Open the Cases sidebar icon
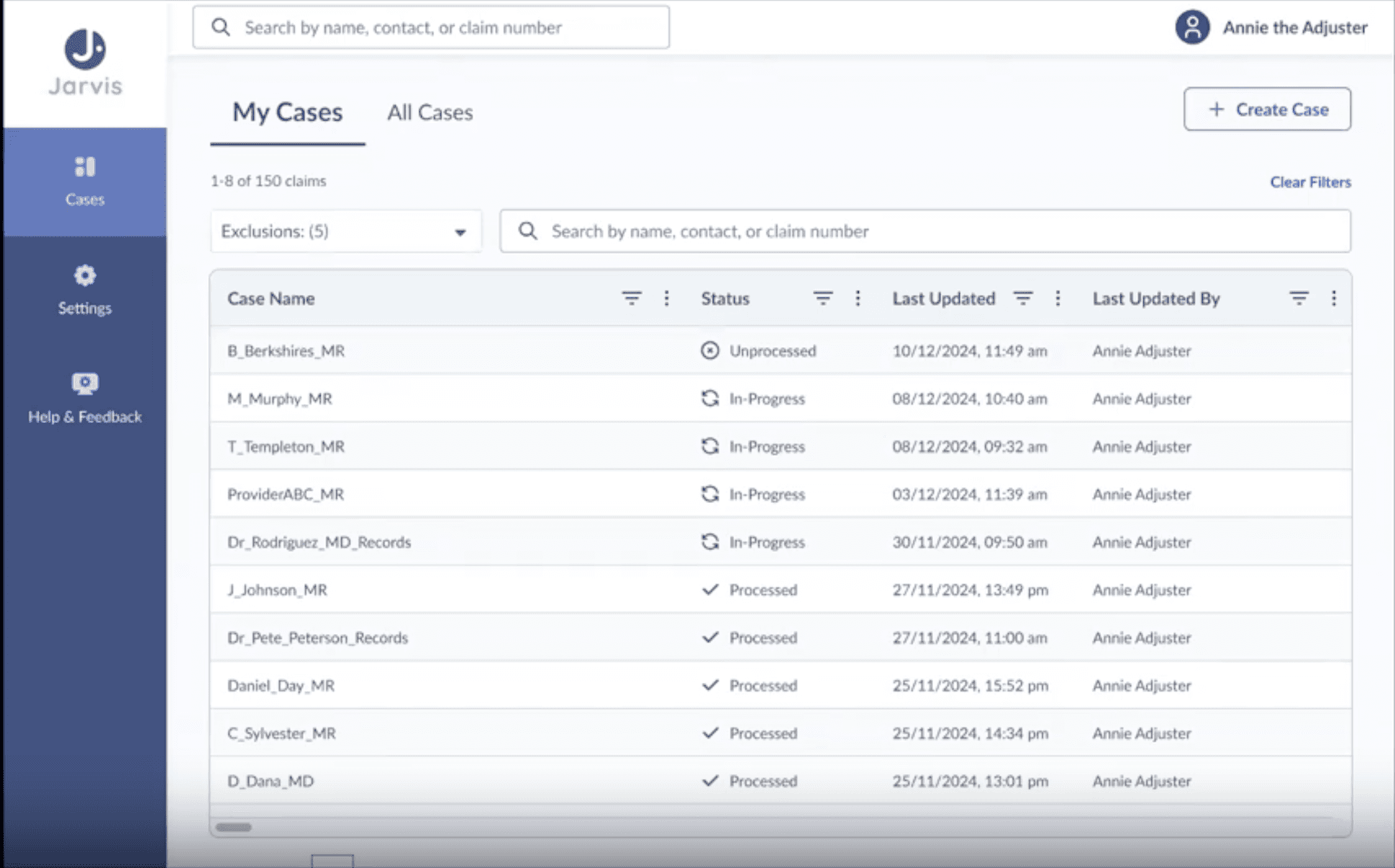Image resolution: width=1395 pixels, height=868 pixels. (84, 168)
